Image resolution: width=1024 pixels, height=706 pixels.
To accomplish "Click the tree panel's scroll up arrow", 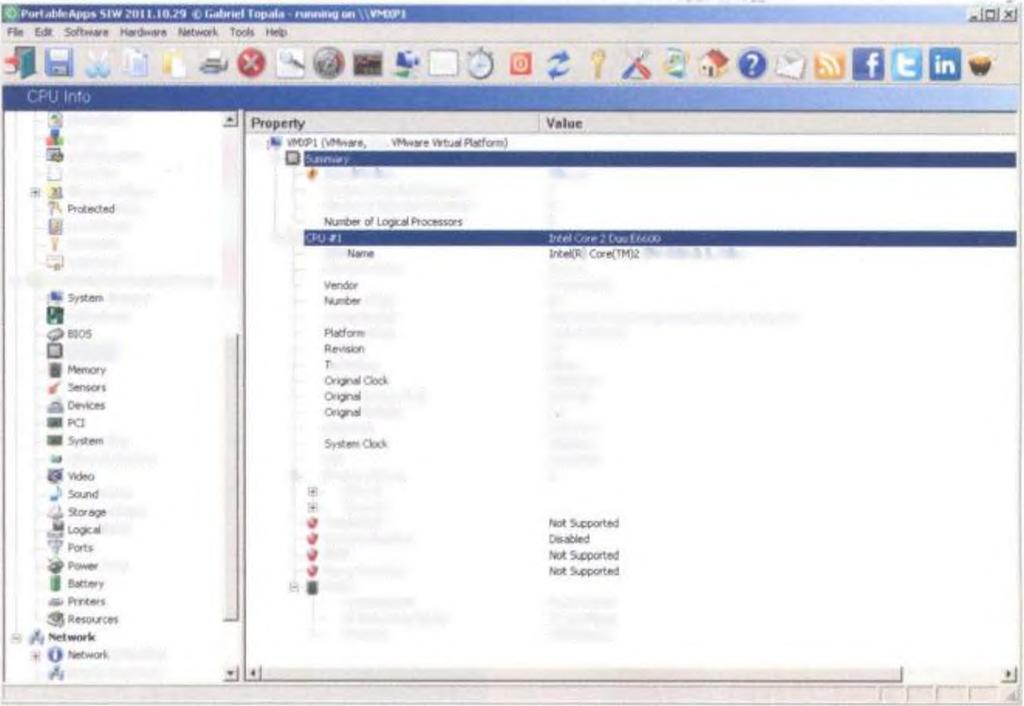I will pyautogui.click(x=230, y=120).
